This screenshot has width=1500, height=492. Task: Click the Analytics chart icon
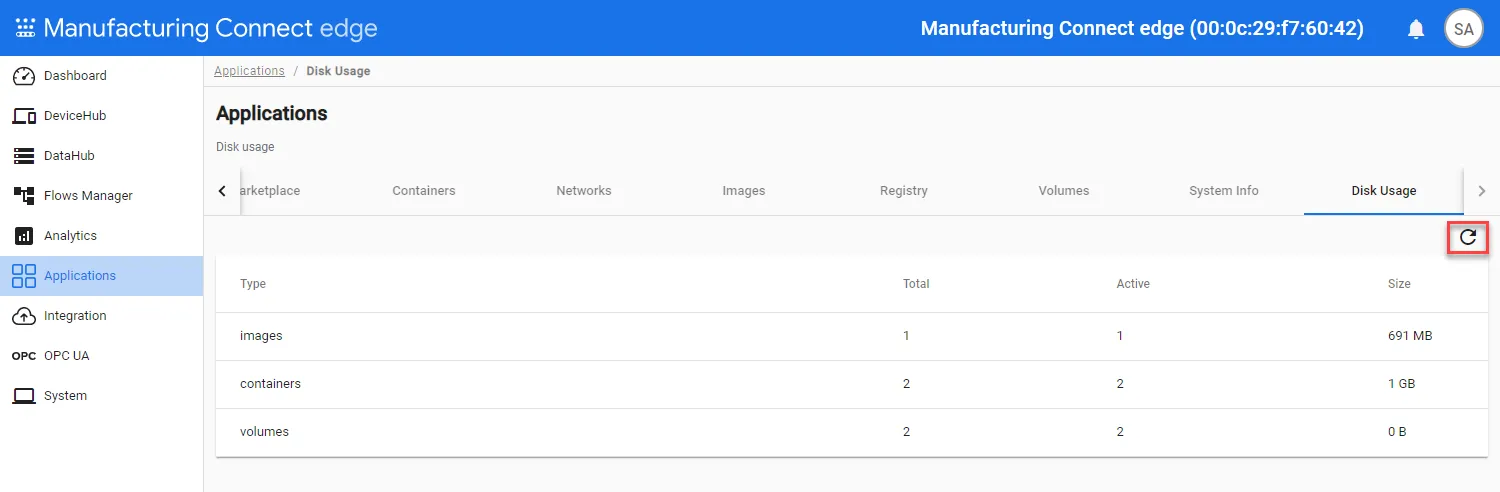coord(24,236)
